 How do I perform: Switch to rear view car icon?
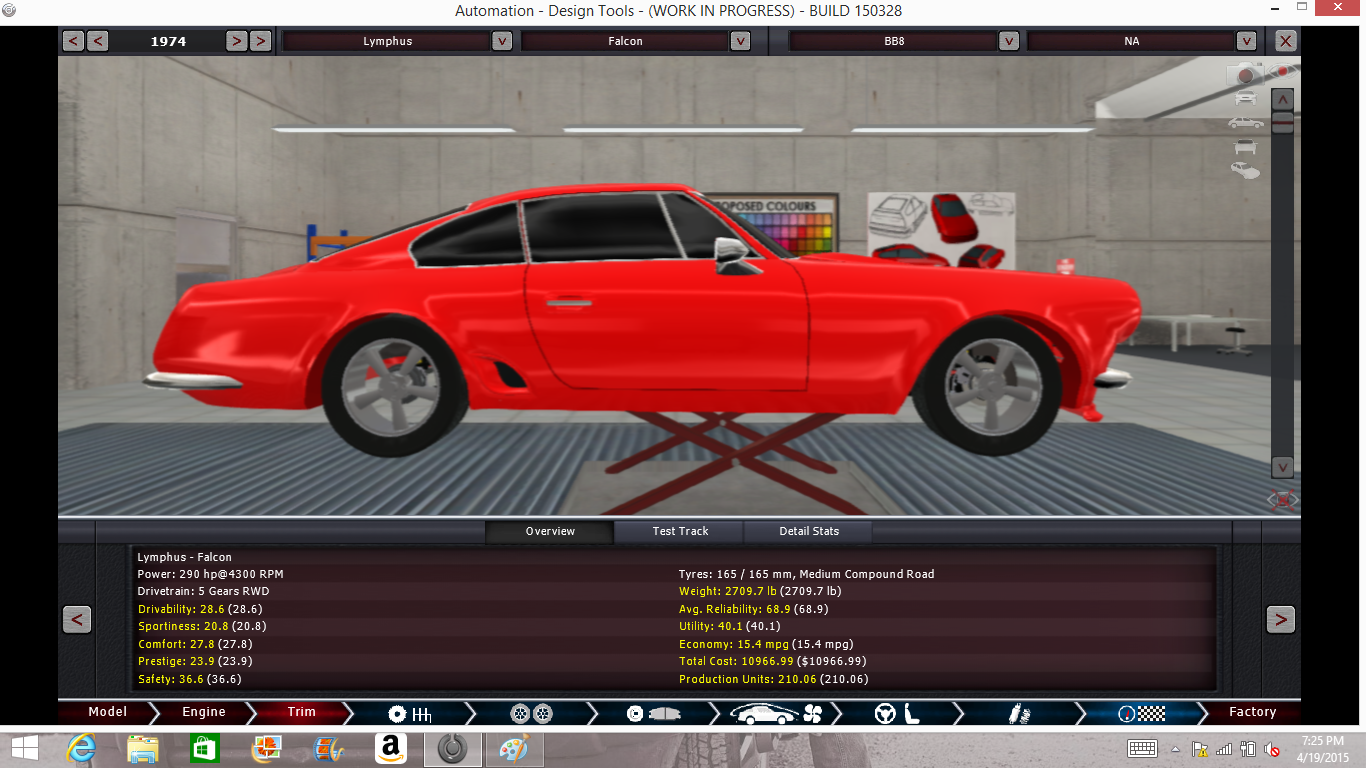pyautogui.click(x=1245, y=148)
